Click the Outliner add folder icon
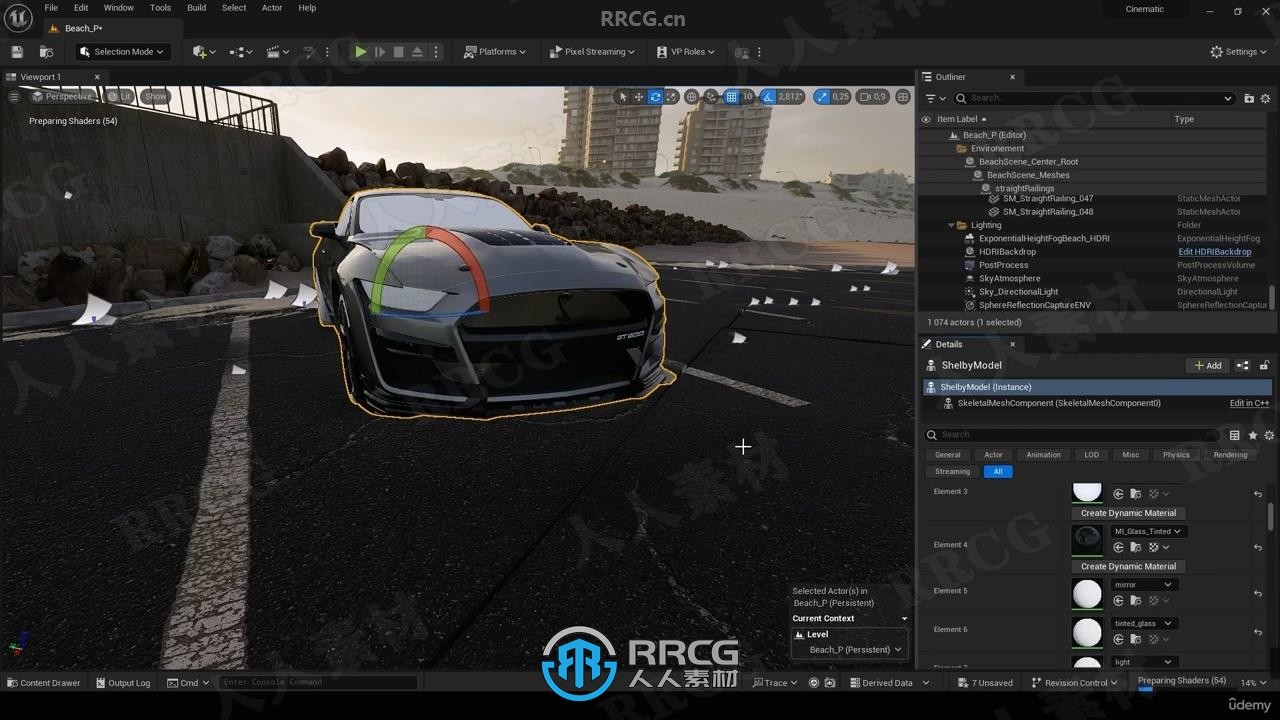 pyautogui.click(x=1249, y=98)
